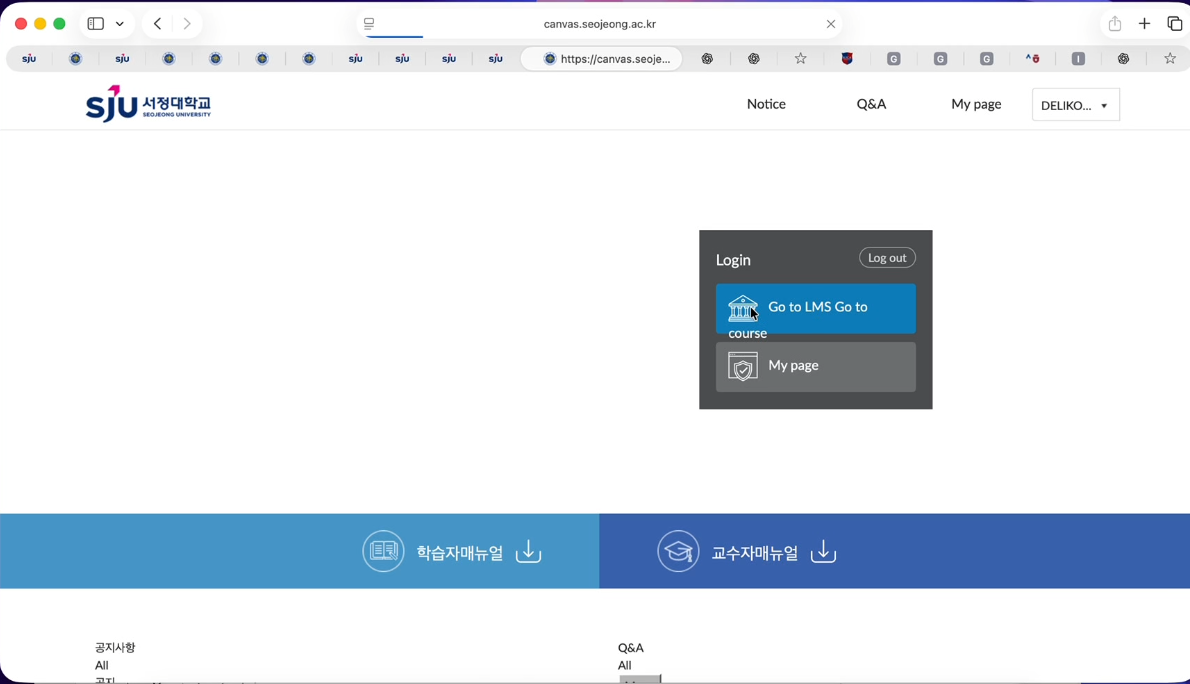Screen dimensions: 1190x684
Task: Click the LMS building icon
Action: coord(742,308)
